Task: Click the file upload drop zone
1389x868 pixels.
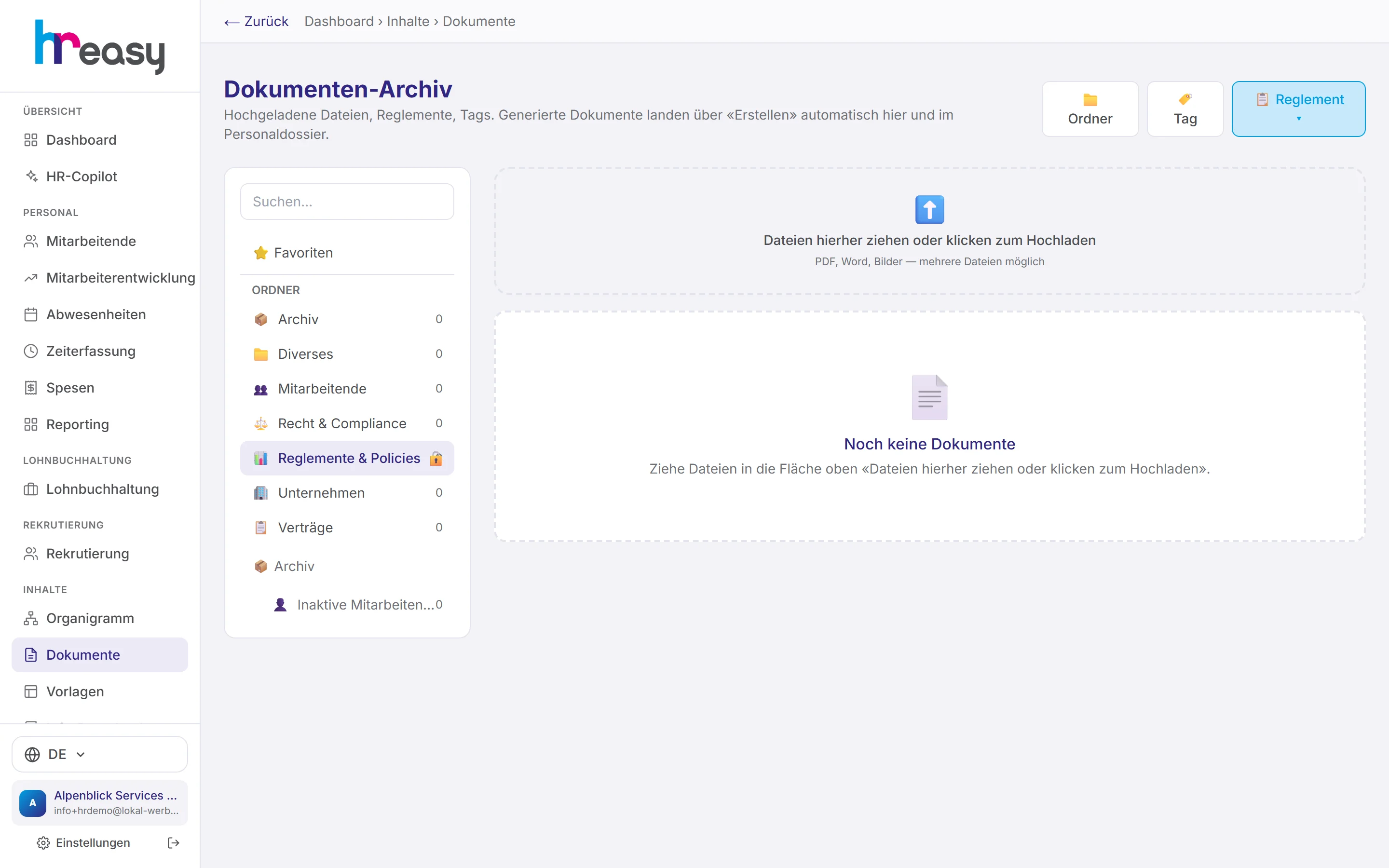Action: pyautogui.click(x=929, y=231)
